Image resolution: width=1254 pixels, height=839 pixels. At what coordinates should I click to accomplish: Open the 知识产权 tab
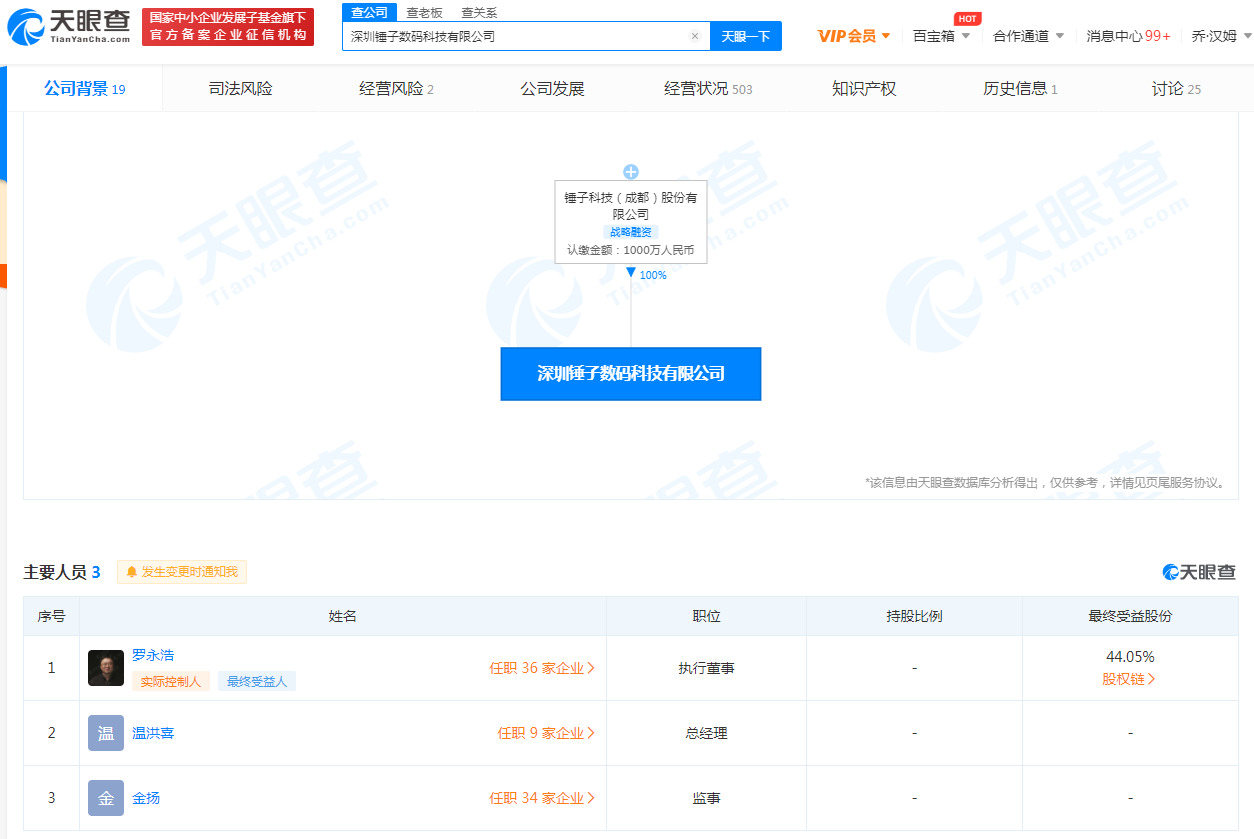coord(864,89)
